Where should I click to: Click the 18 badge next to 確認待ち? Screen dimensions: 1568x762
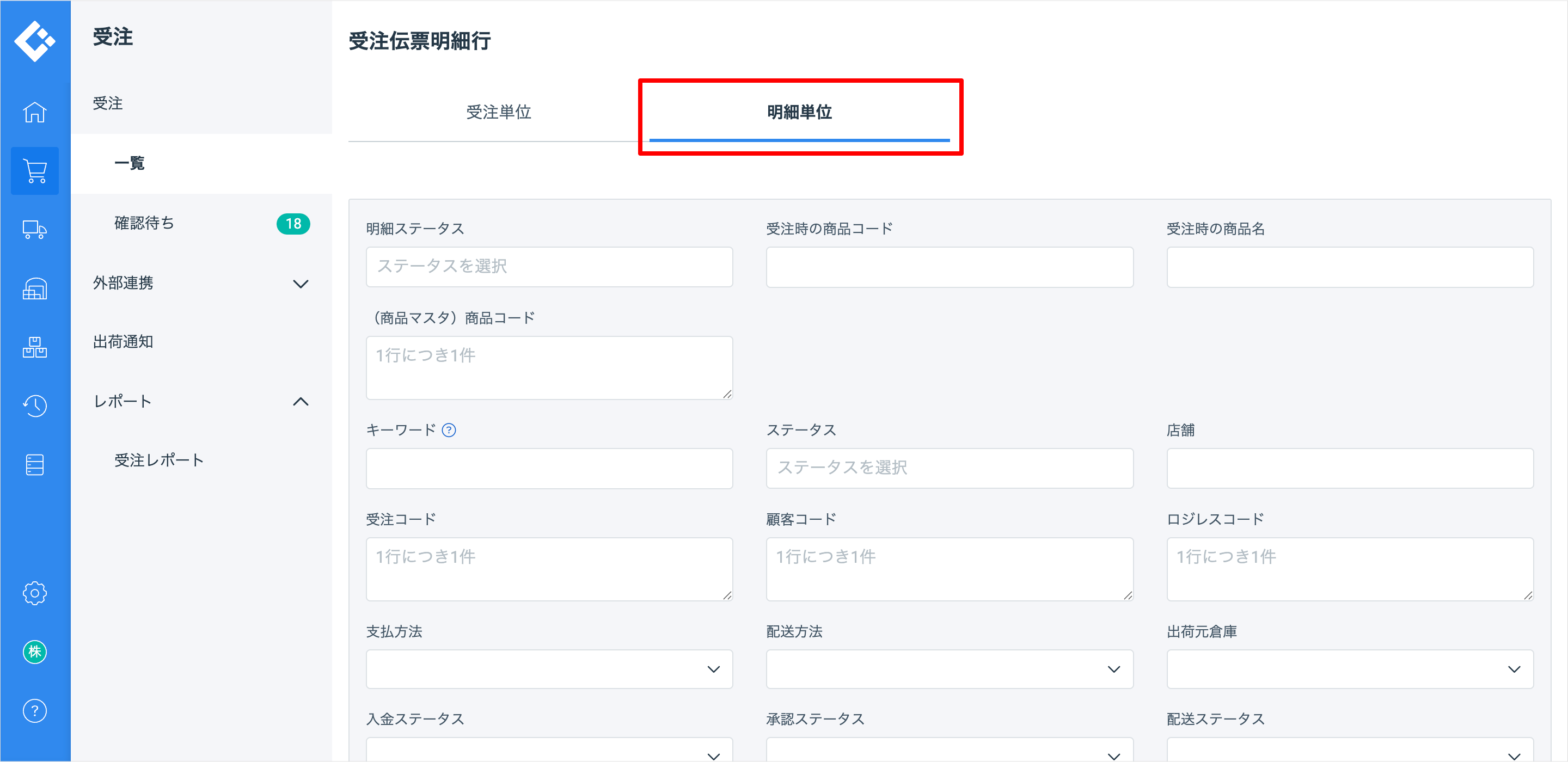[x=293, y=224]
